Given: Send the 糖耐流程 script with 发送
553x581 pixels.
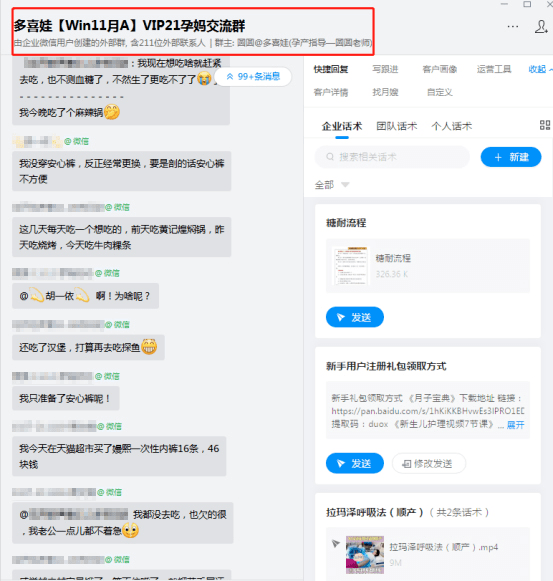Looking at the screenshot, I should point(355,317).
